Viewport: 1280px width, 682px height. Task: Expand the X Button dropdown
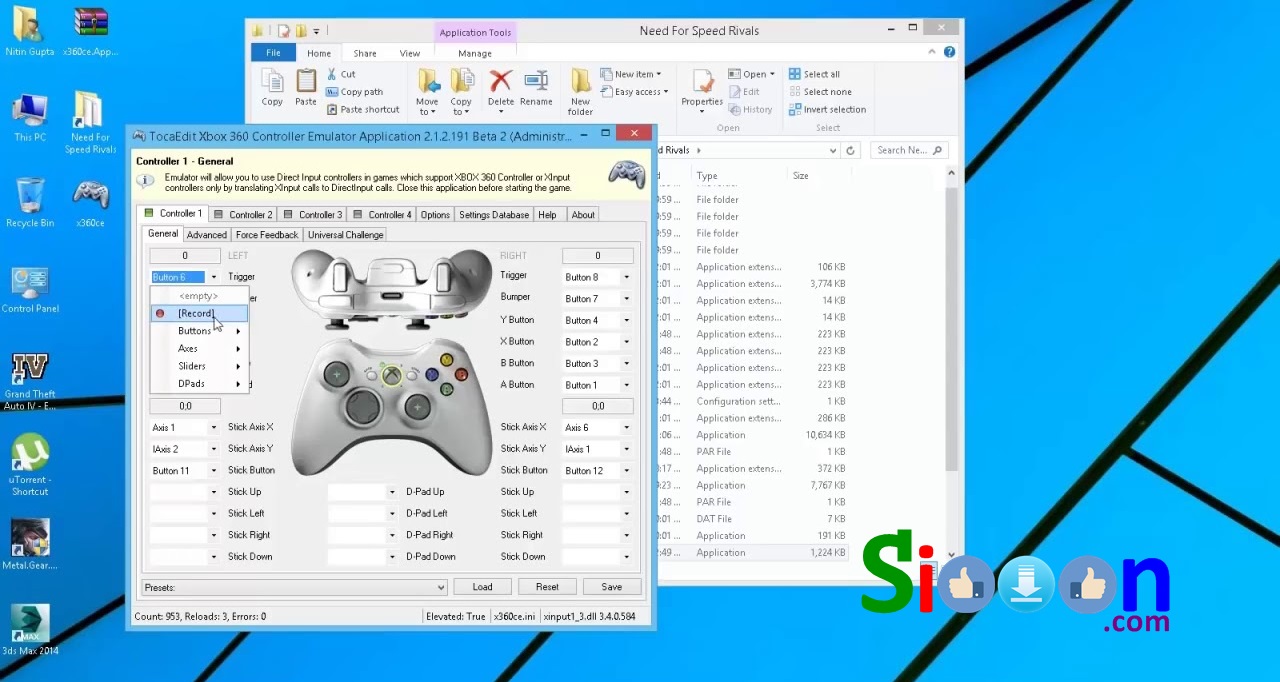[x=627, y=341]
